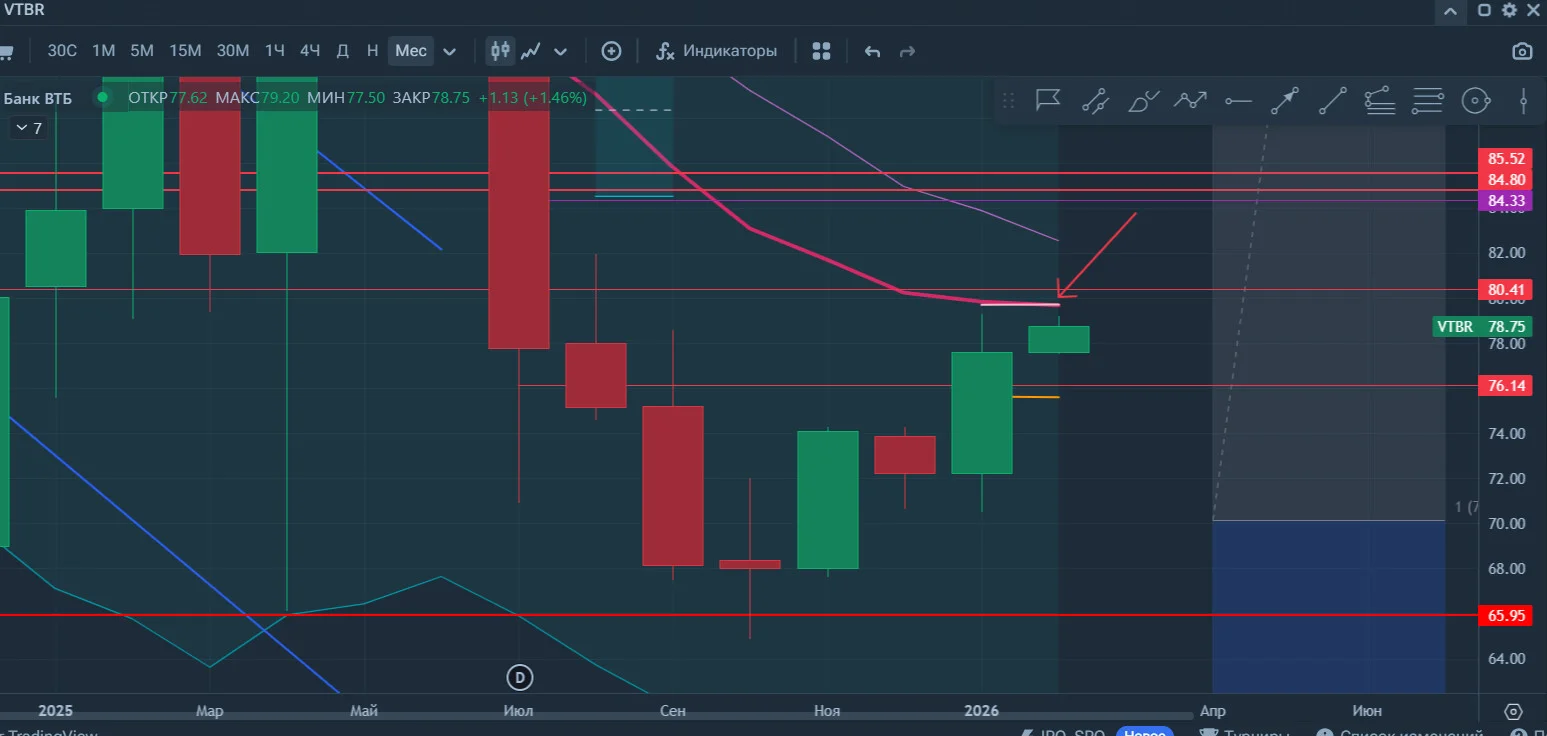Choose the 5M timeframe

tap(142, 51)
